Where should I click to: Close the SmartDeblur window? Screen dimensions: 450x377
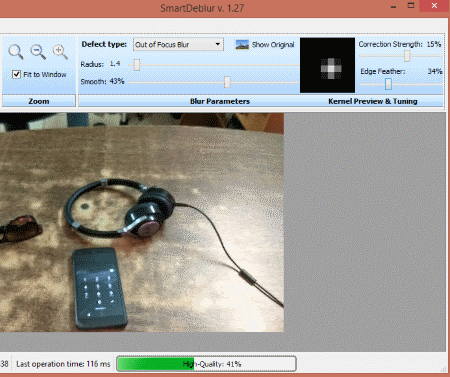(x=434, y=6)
